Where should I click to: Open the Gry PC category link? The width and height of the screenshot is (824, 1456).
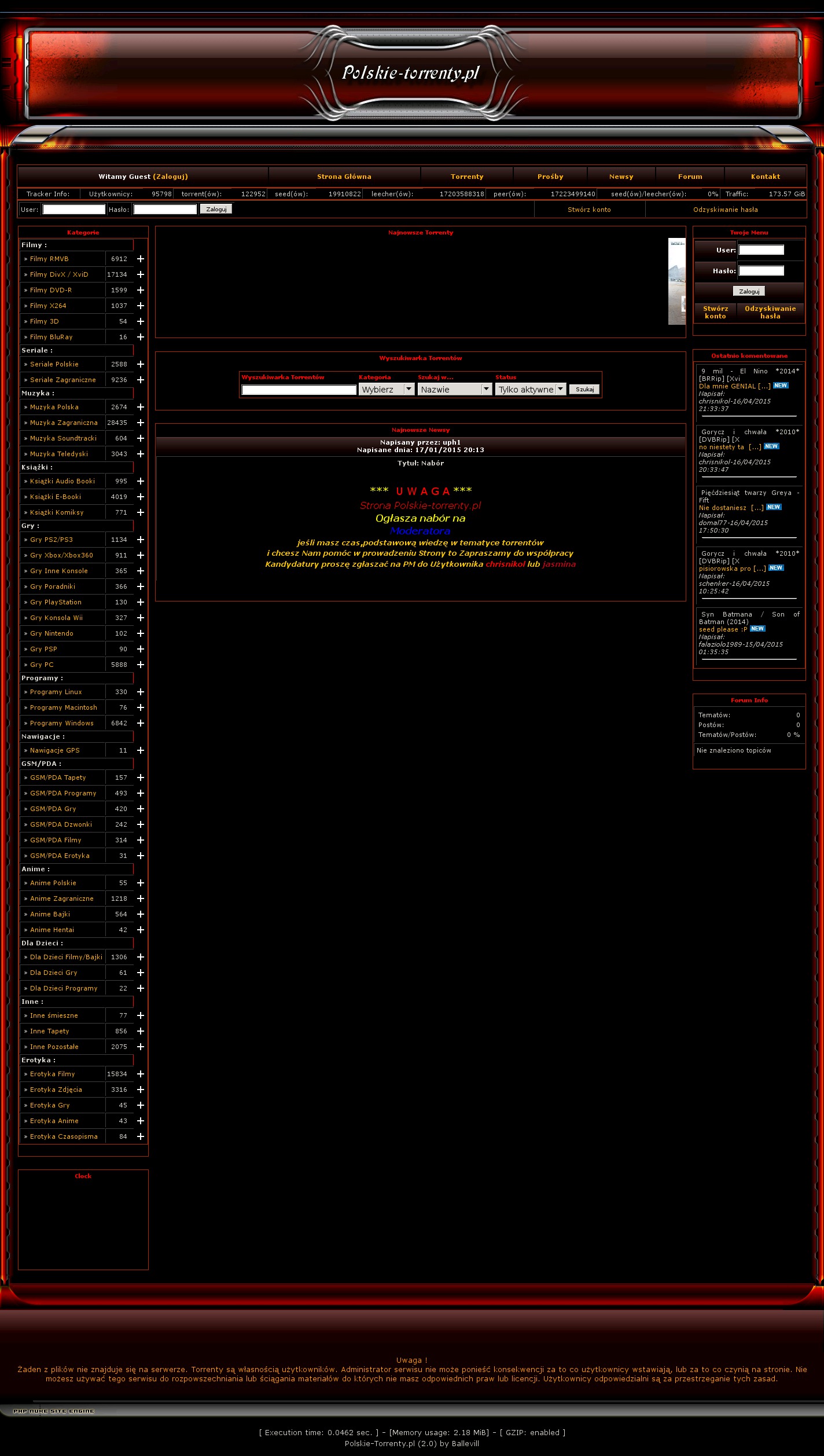coord(42,665)
